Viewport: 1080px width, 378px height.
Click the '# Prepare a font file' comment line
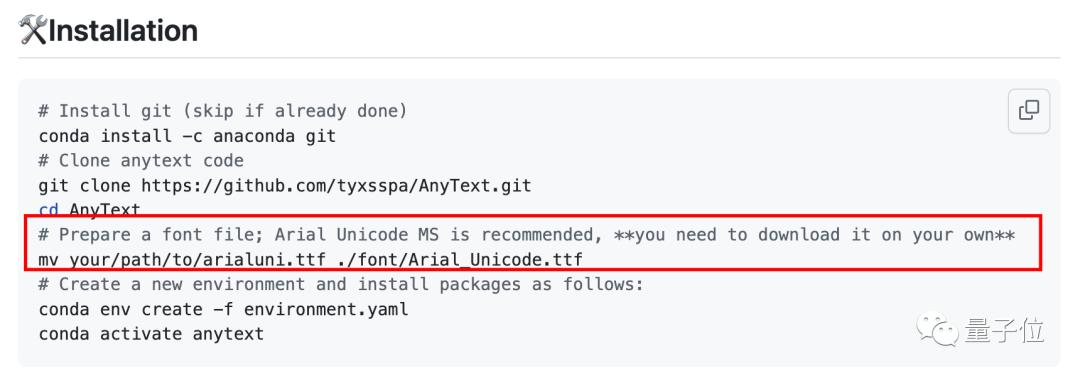[x=527, y=235]
